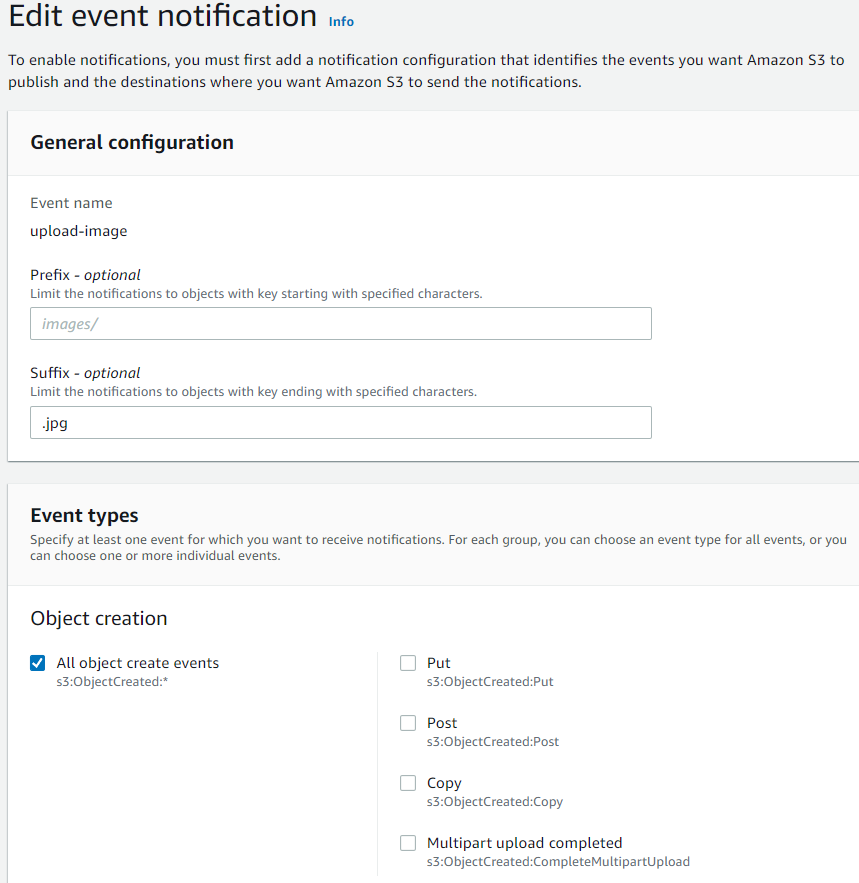Select the Copy event checkbox

tap(408, 783)
